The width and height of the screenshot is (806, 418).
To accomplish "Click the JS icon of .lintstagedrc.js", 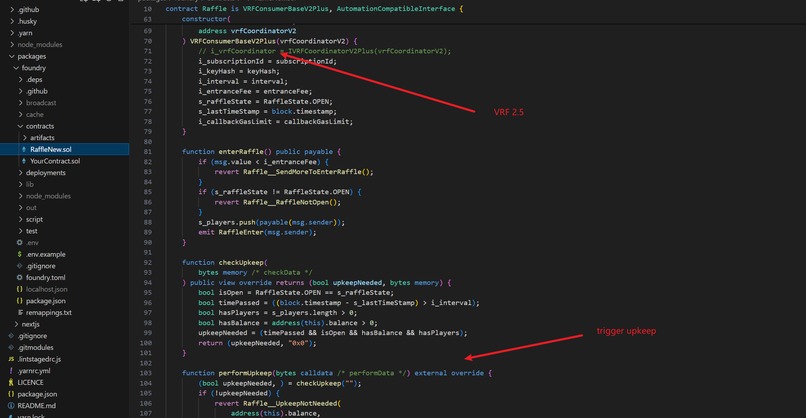I will [11, 359].
